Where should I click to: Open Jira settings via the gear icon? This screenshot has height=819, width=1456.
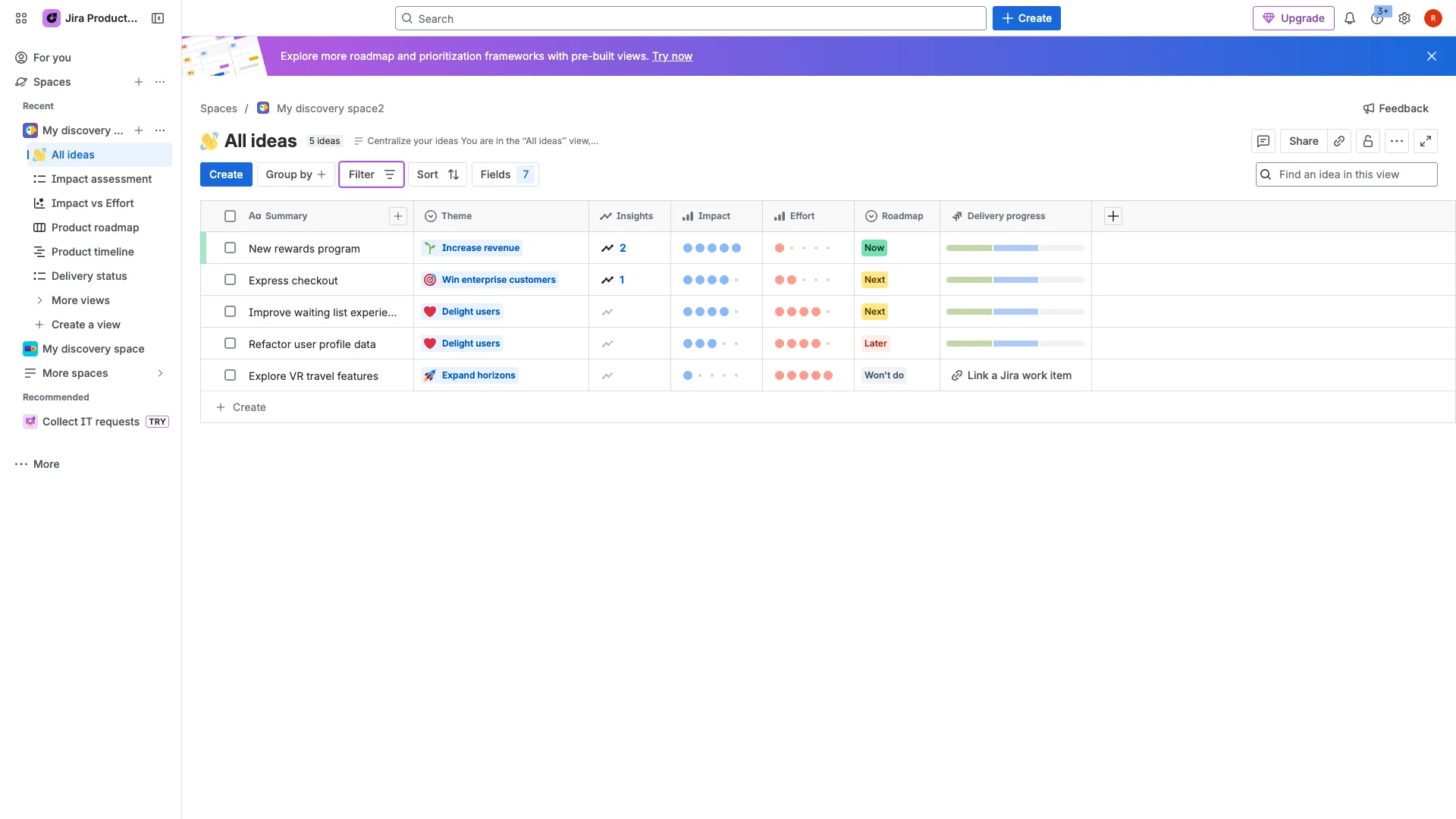point(1405,18)
